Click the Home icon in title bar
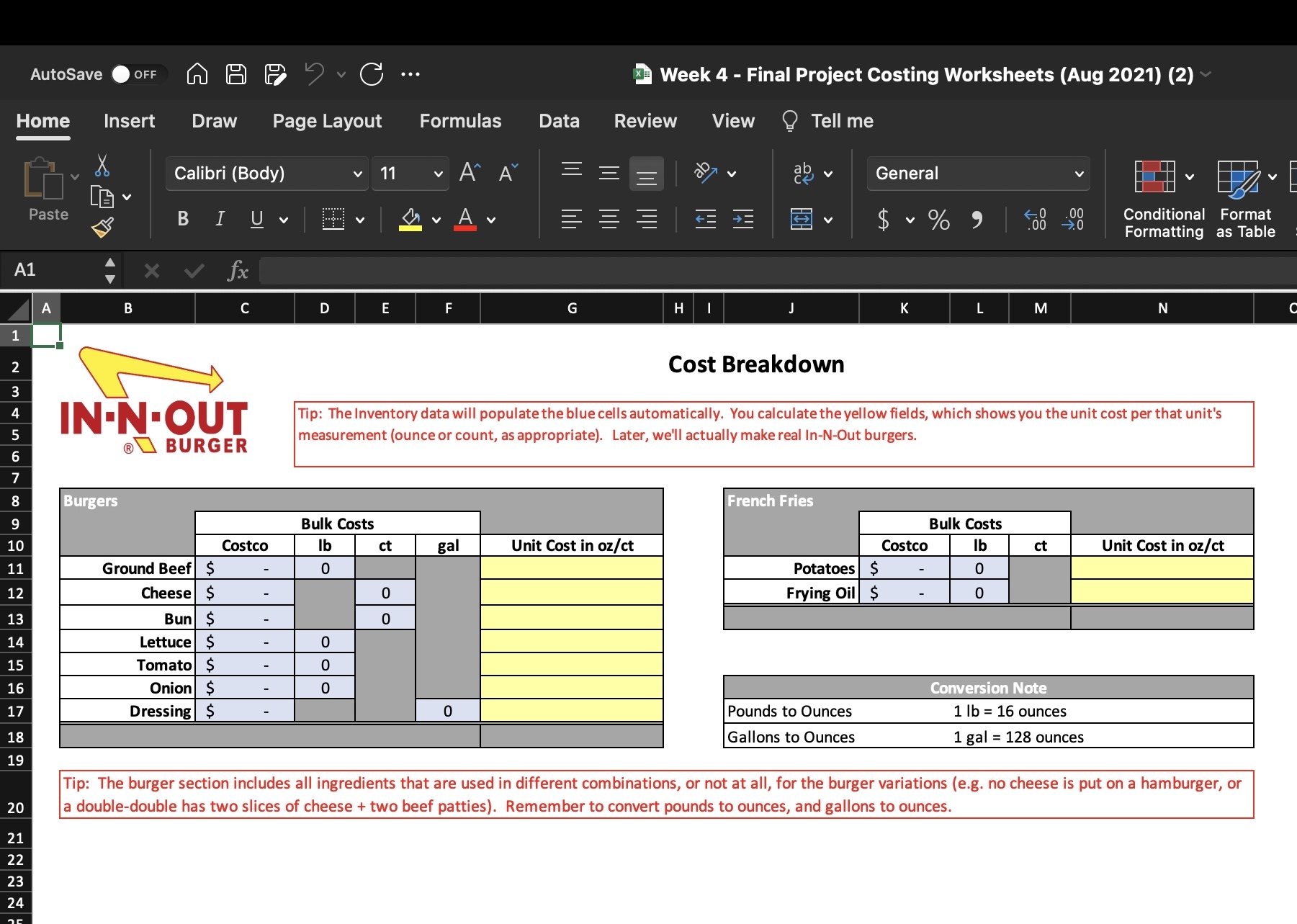The image size is (1297, 924). [197, 74]
